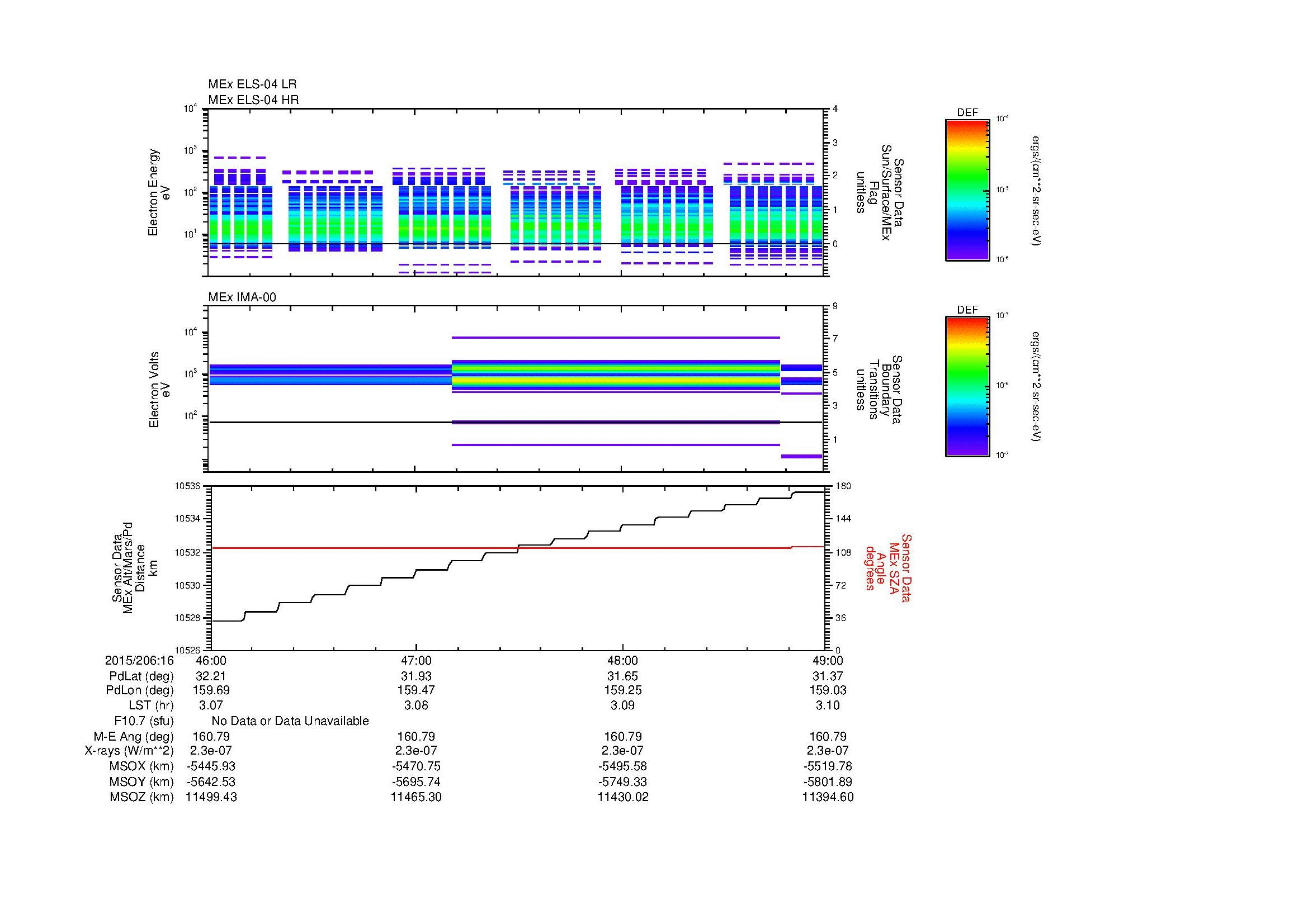Click the MEx IMA-00 panel title
The width and height of the screenshot is (1308, 924).
tap(242, 297)
